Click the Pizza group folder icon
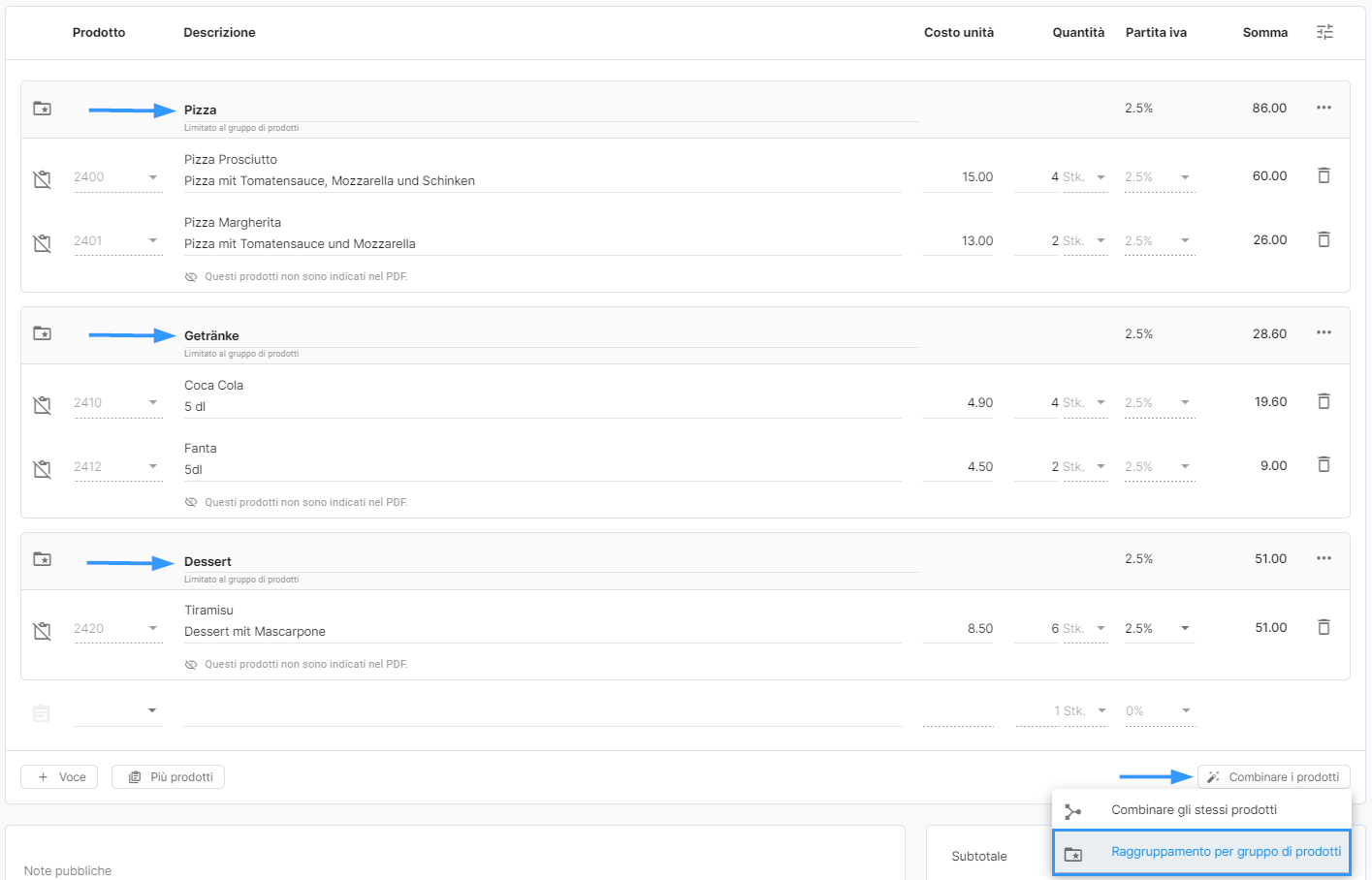This screenshot has width=1372, height=880. (43, 109)
